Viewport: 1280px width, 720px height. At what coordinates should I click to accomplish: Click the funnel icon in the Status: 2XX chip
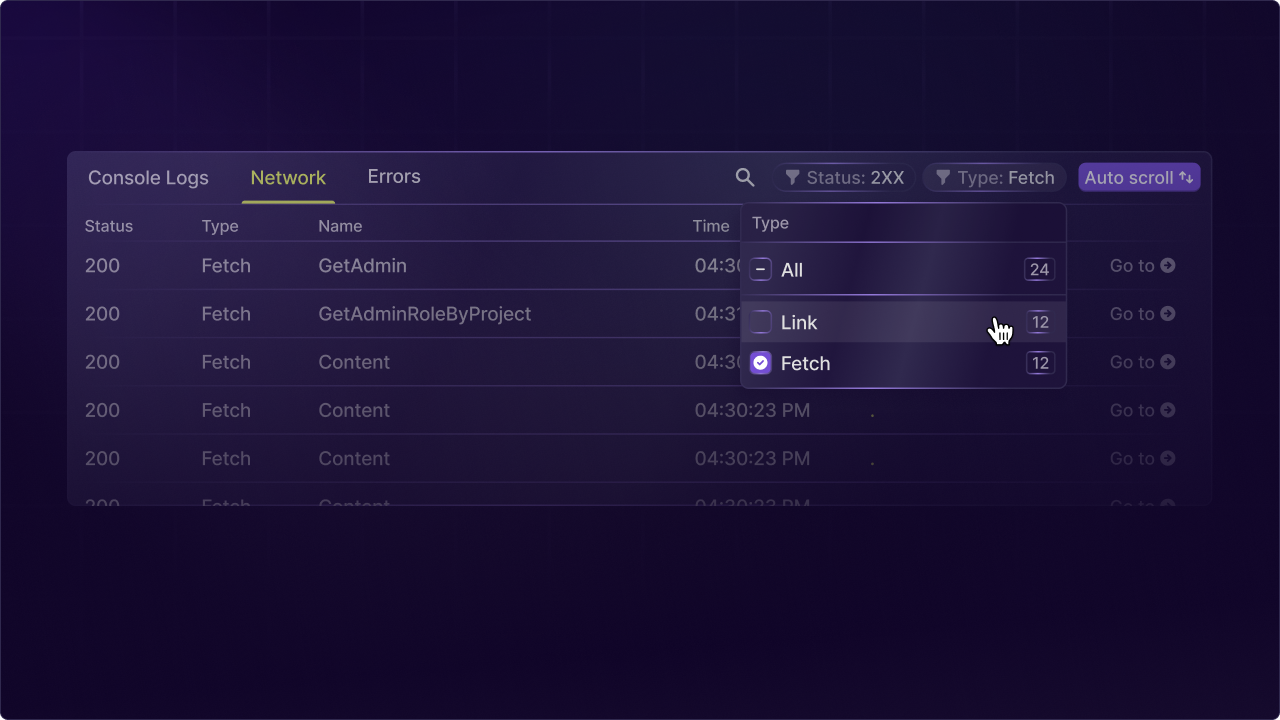click(795, 177)
